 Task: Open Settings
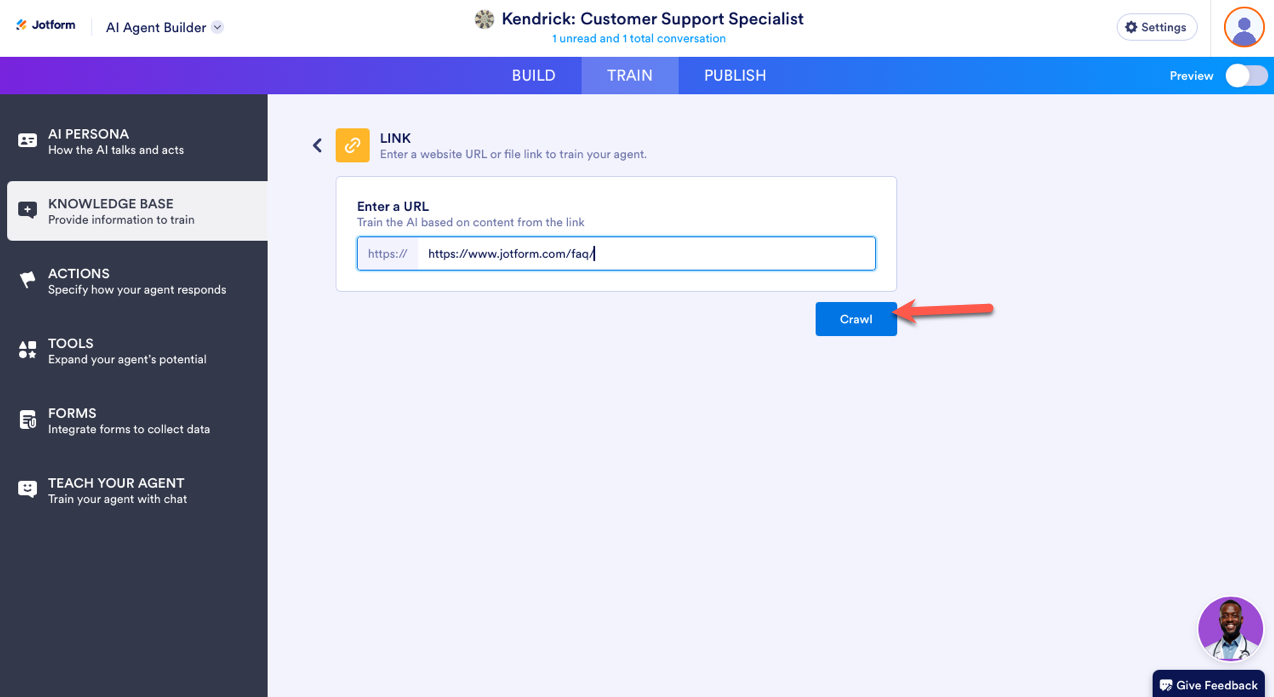1156,27
